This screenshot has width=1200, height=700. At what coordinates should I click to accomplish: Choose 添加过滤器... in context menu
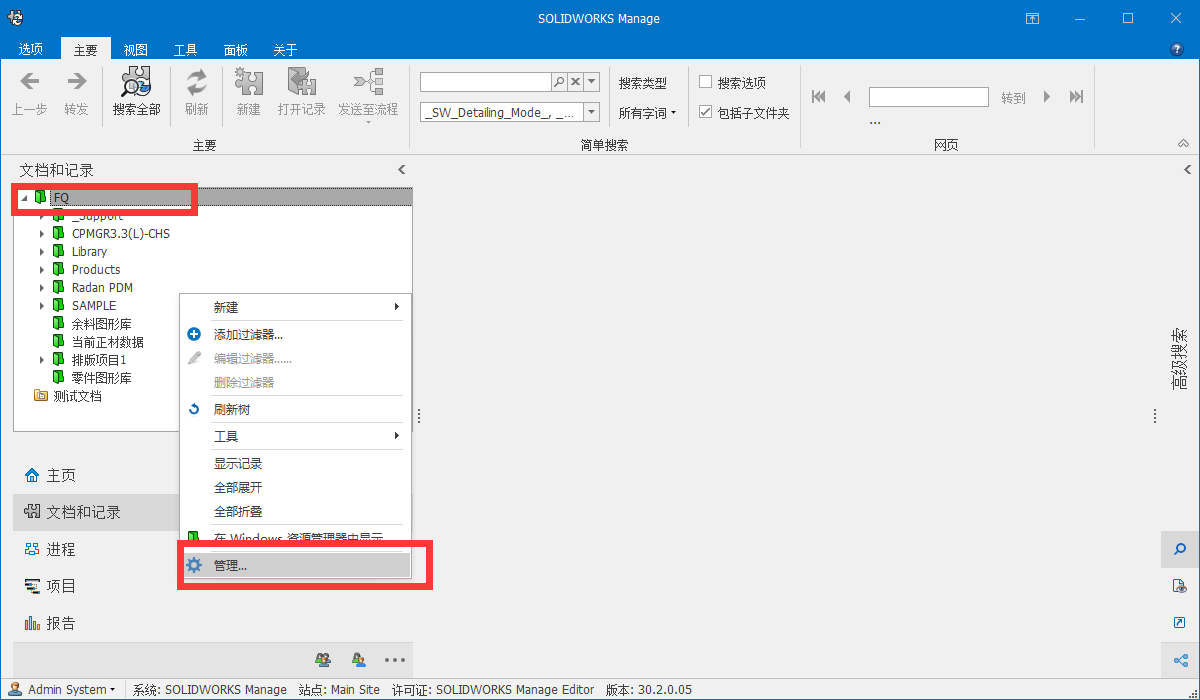tap(295, 335)
